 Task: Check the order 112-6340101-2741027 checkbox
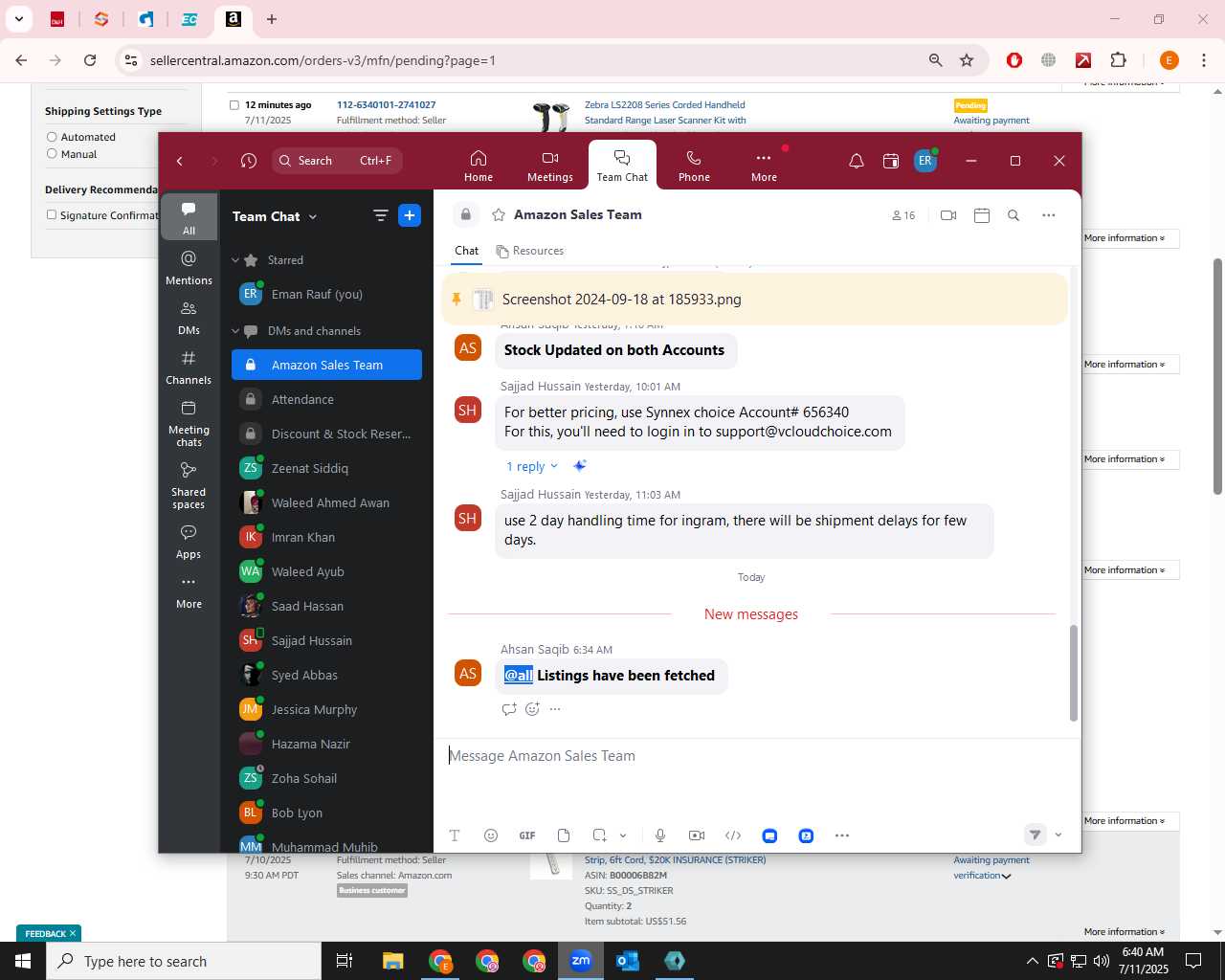(x=234, y=105)
